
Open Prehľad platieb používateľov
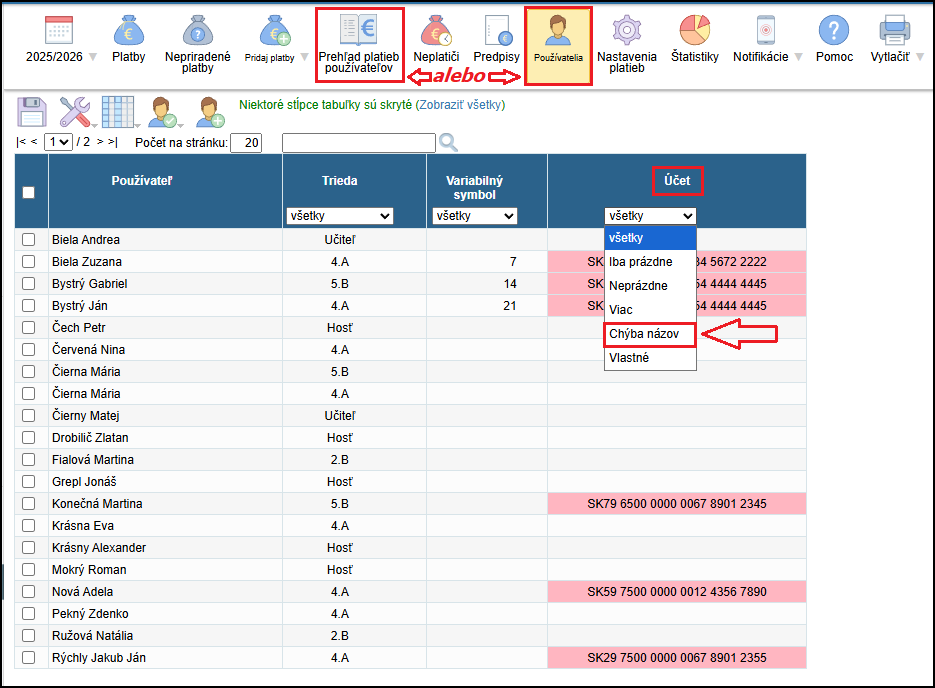coord(359,45)
